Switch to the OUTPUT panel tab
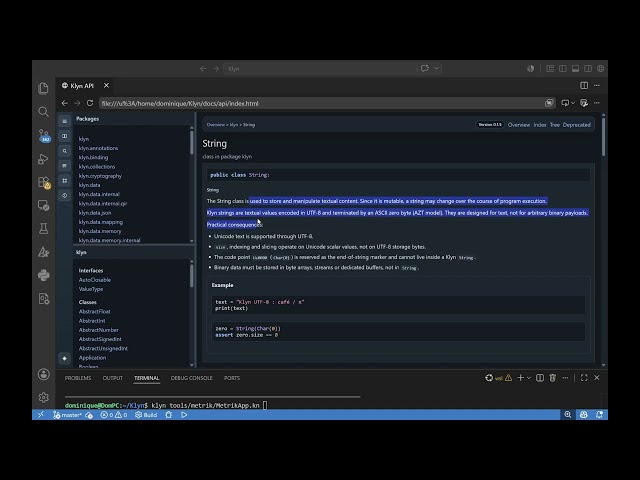This screenshot has height=480, width=640. (x=113, y=378)
